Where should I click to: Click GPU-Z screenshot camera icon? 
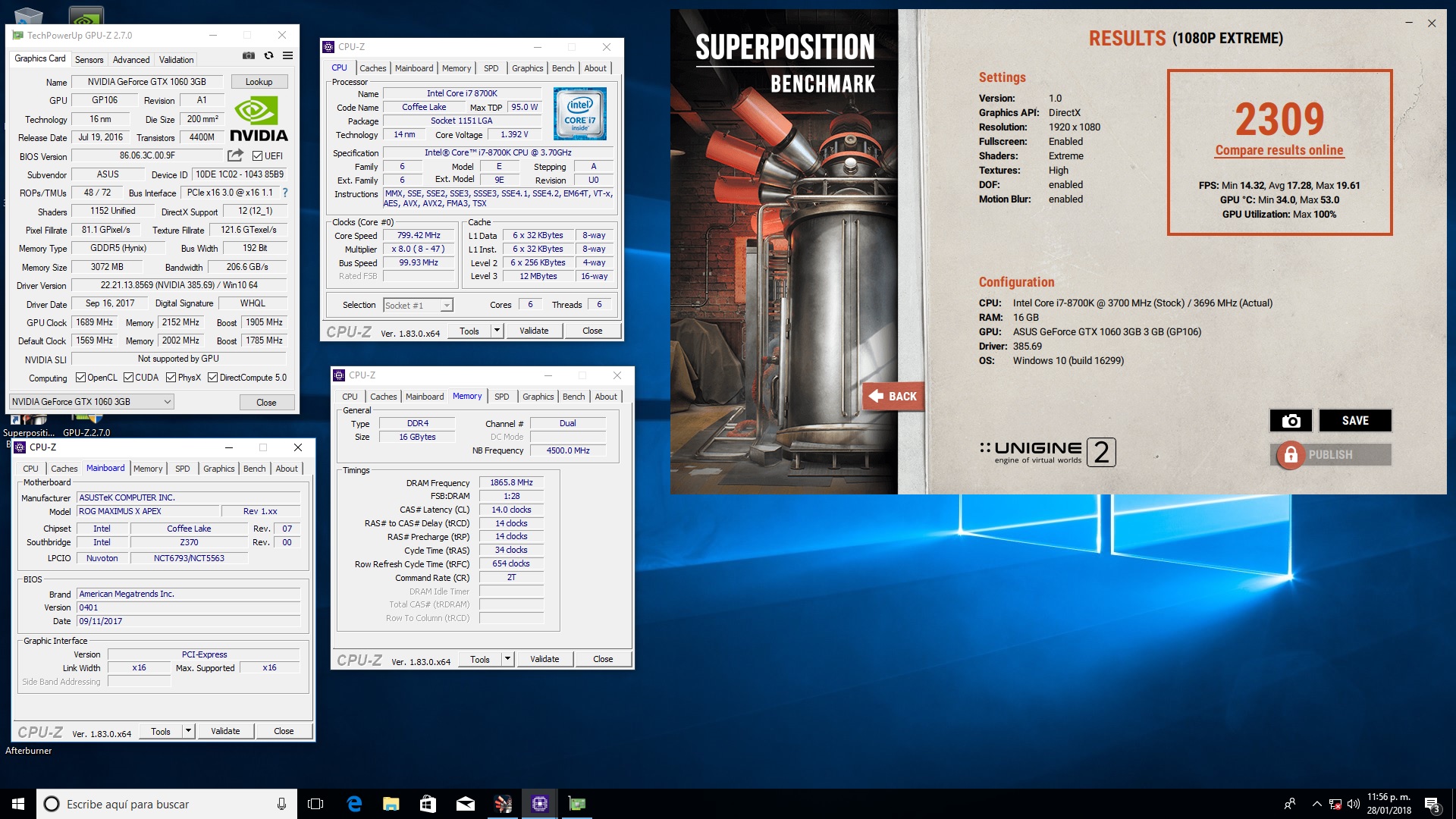pyautogui.click(x=248, y=55)
